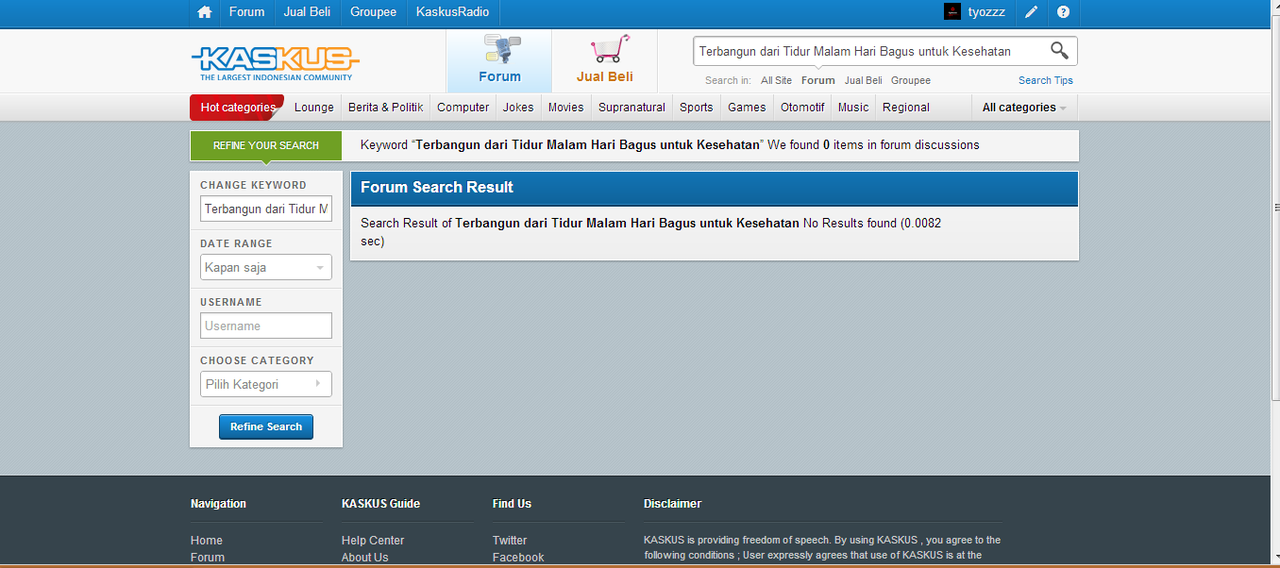The image size is (1280, 568).
Task: Expand the Pilih Kategori dropdown
Action: tap(266, 384)
